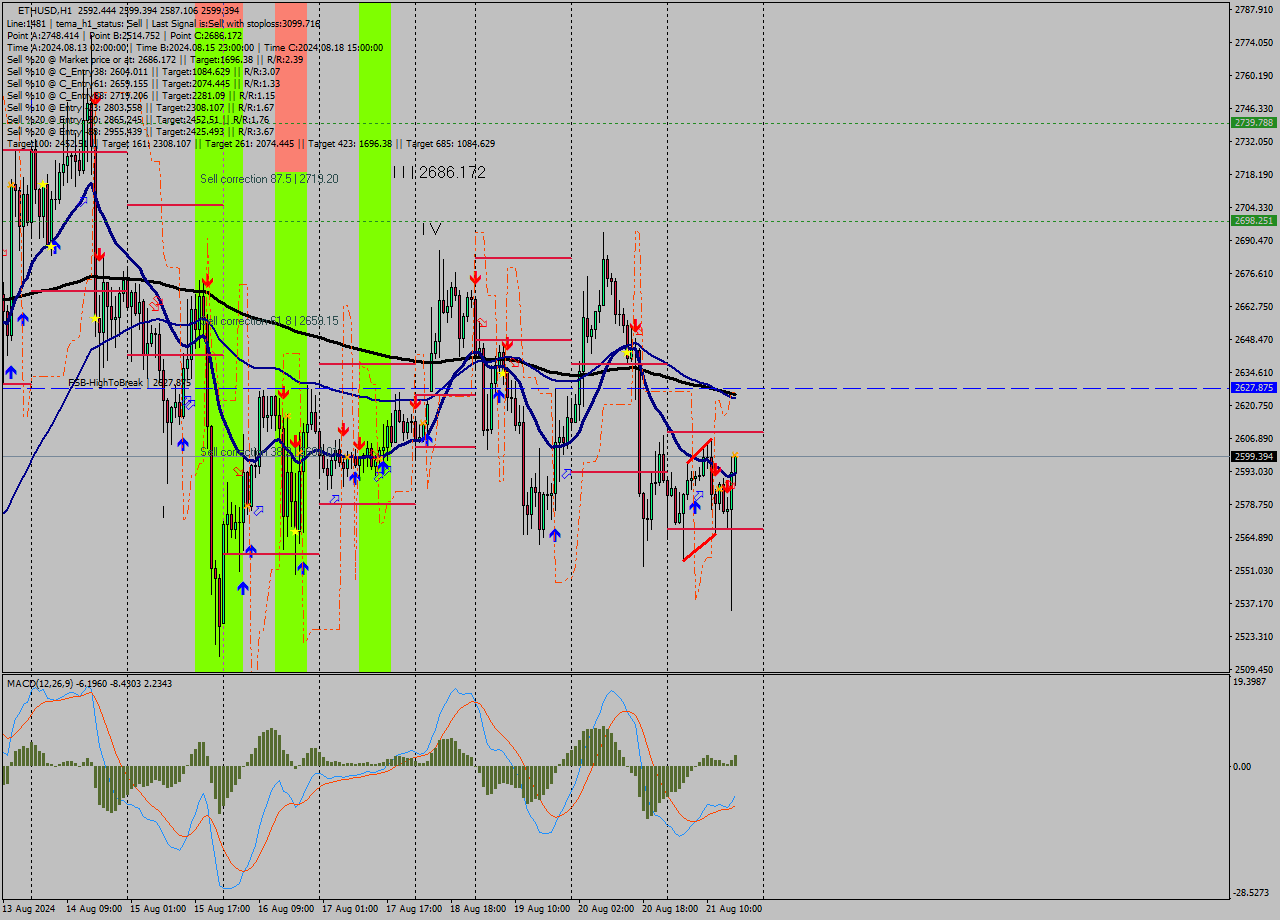The height and width of the screenshot is (920, 1280).
Task: Click the 19 Aug 10:00 time label
Action: [542, 909]
